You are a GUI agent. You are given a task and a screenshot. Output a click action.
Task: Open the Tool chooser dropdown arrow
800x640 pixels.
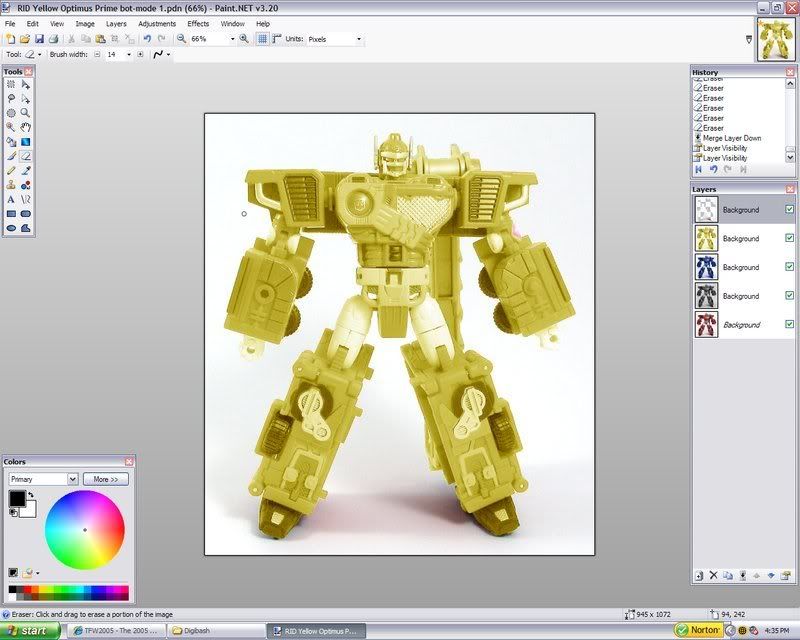point(40,54)
